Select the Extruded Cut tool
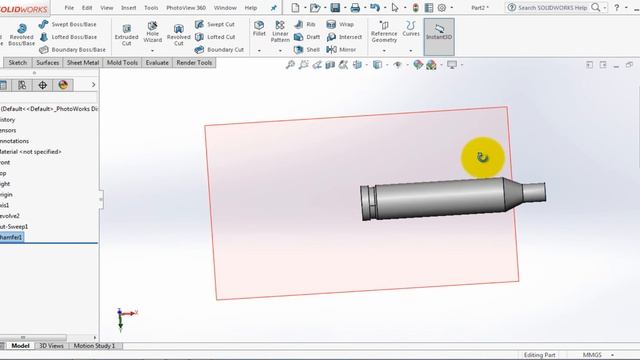640x360 pixels. click(127, 35)
